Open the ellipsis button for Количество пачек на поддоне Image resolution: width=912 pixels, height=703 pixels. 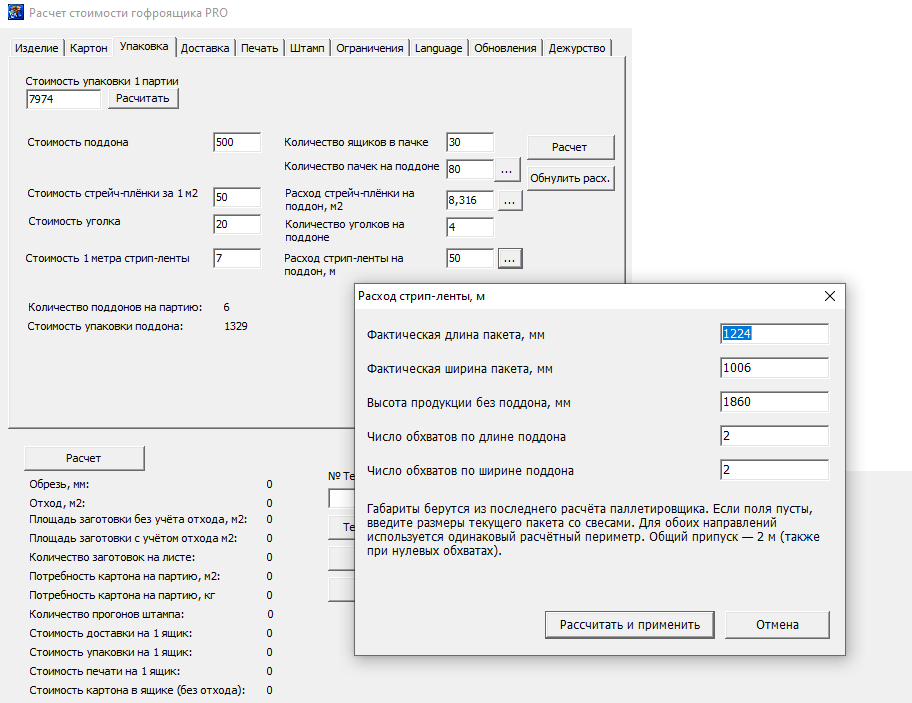click(x=507, y=169)
